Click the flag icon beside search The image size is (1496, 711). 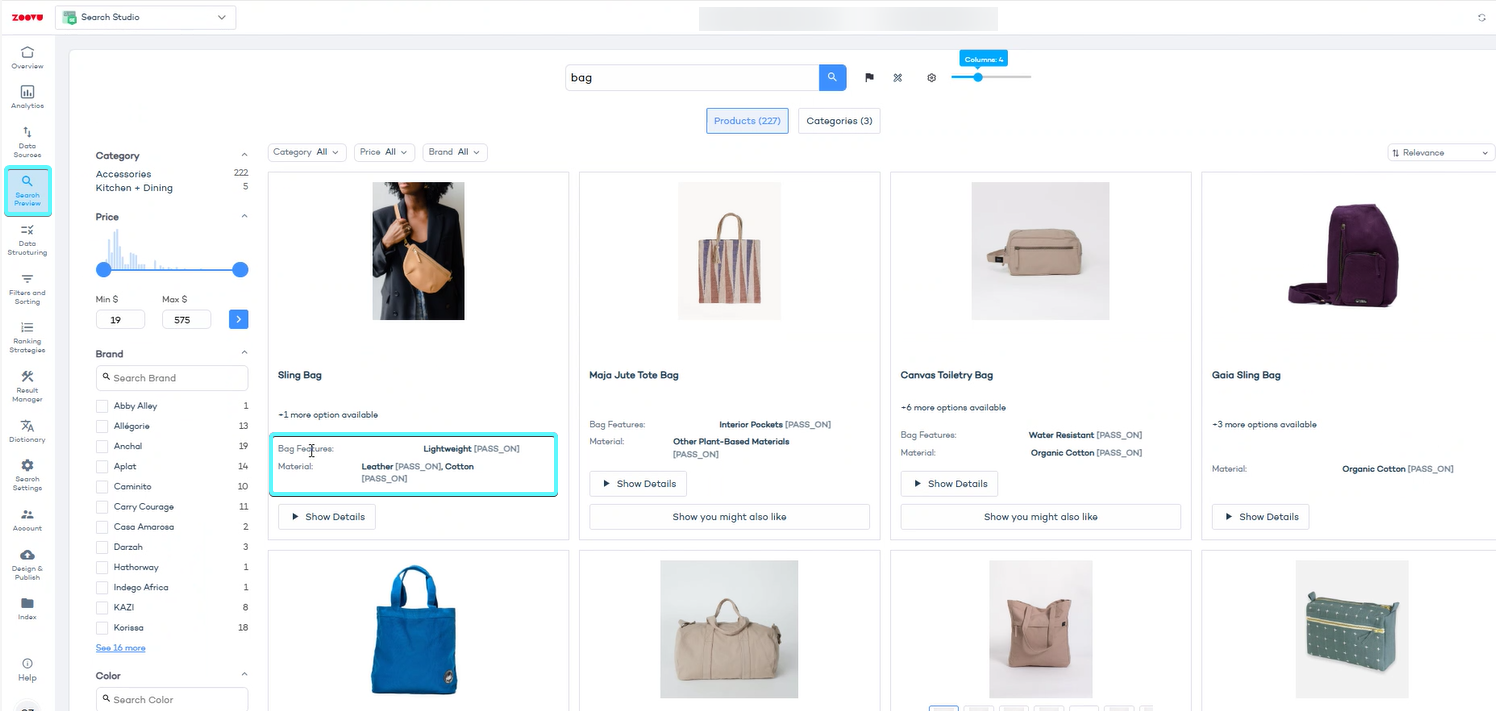coord(869,78)
